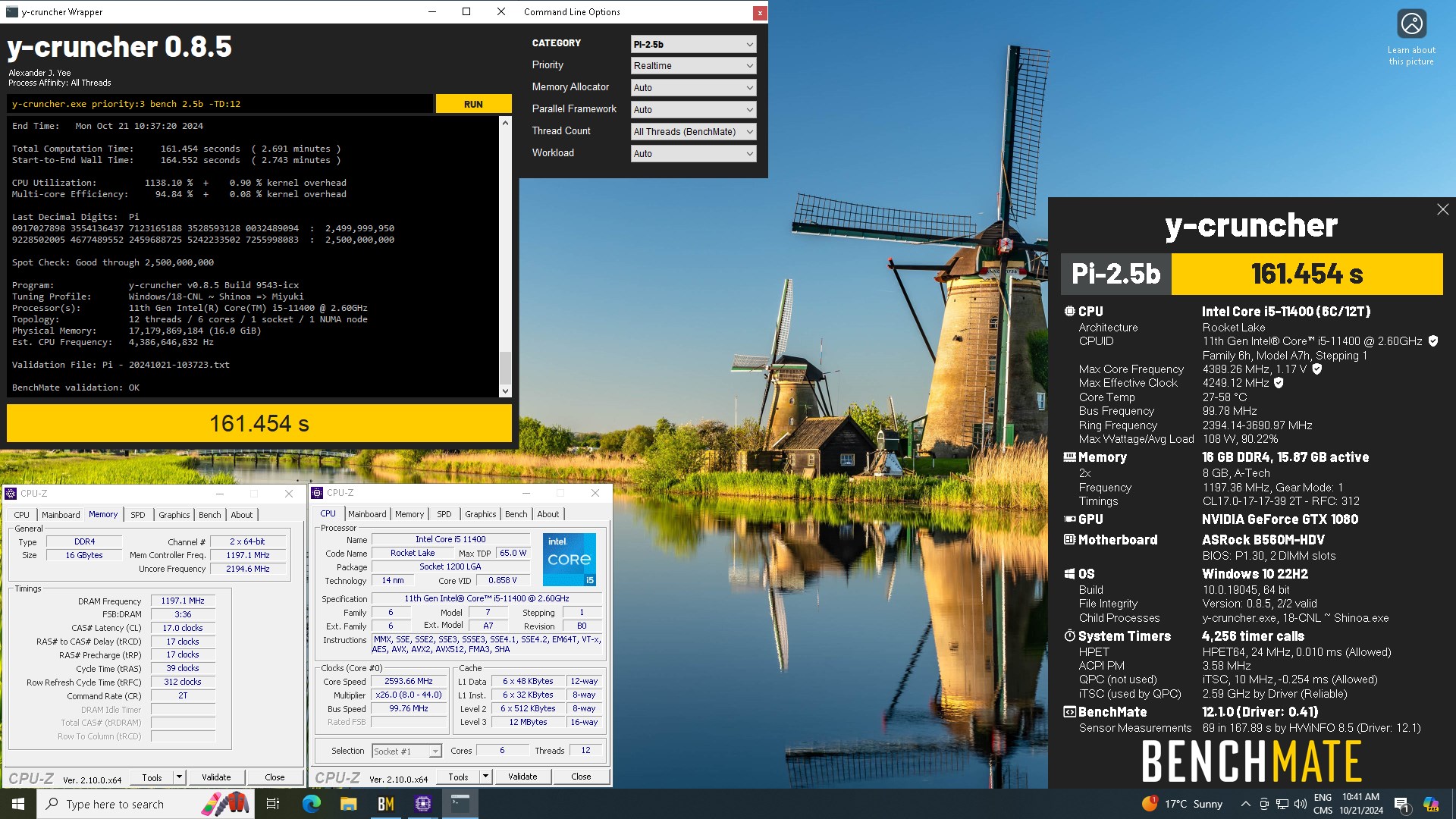This screenshot has width=1456, height=819.
Task: Open SPD tab in left CPU-Z window
Action: click(137, 515)
